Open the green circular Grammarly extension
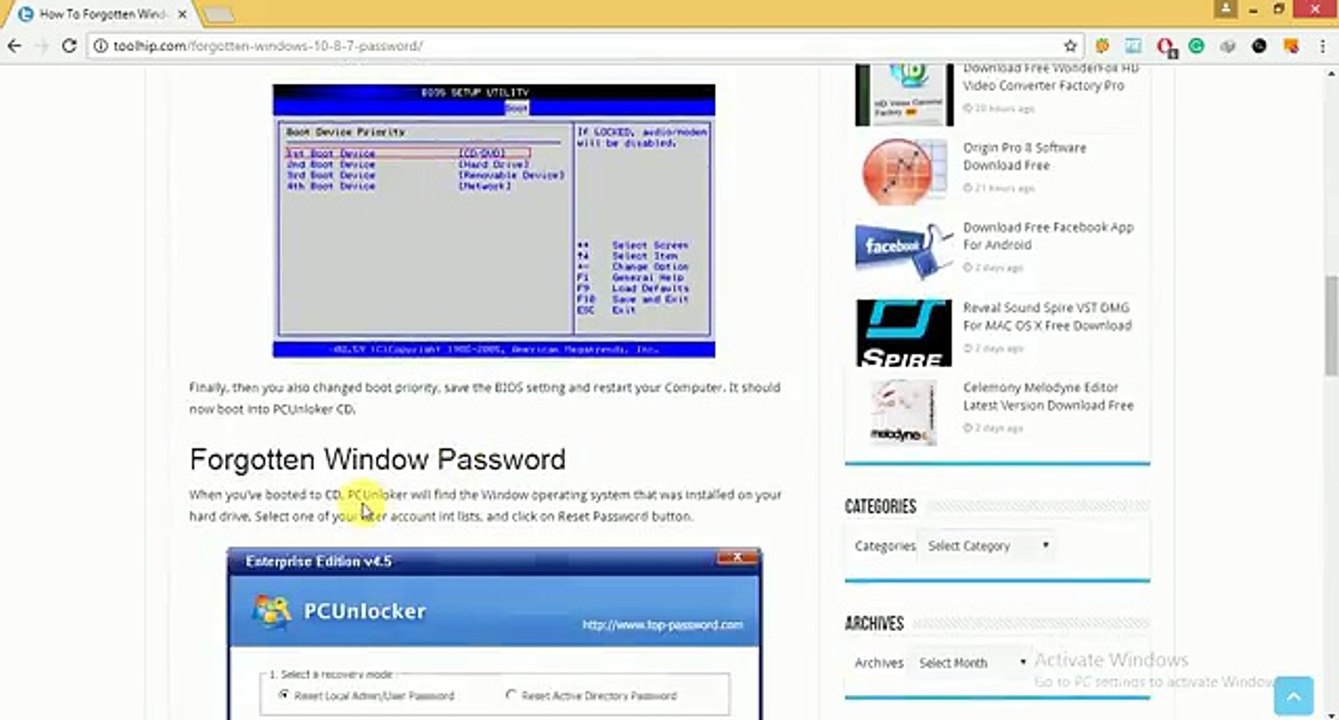Viewport: 1339px width, 720px height. click(1196, 46)
